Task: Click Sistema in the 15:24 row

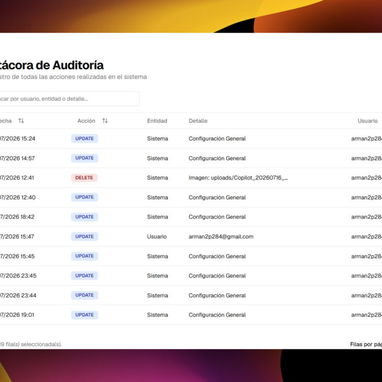Action: [x=157, y=139]
